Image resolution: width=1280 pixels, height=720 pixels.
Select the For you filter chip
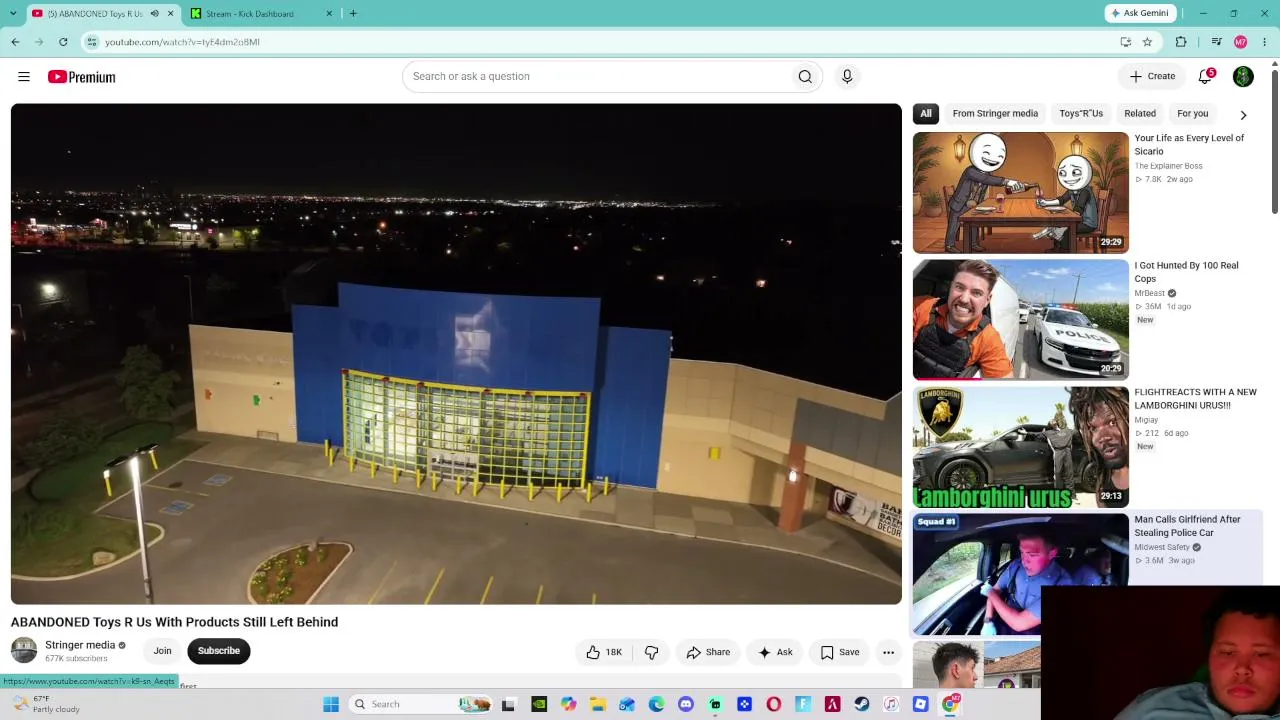(x=1193, y=113)
